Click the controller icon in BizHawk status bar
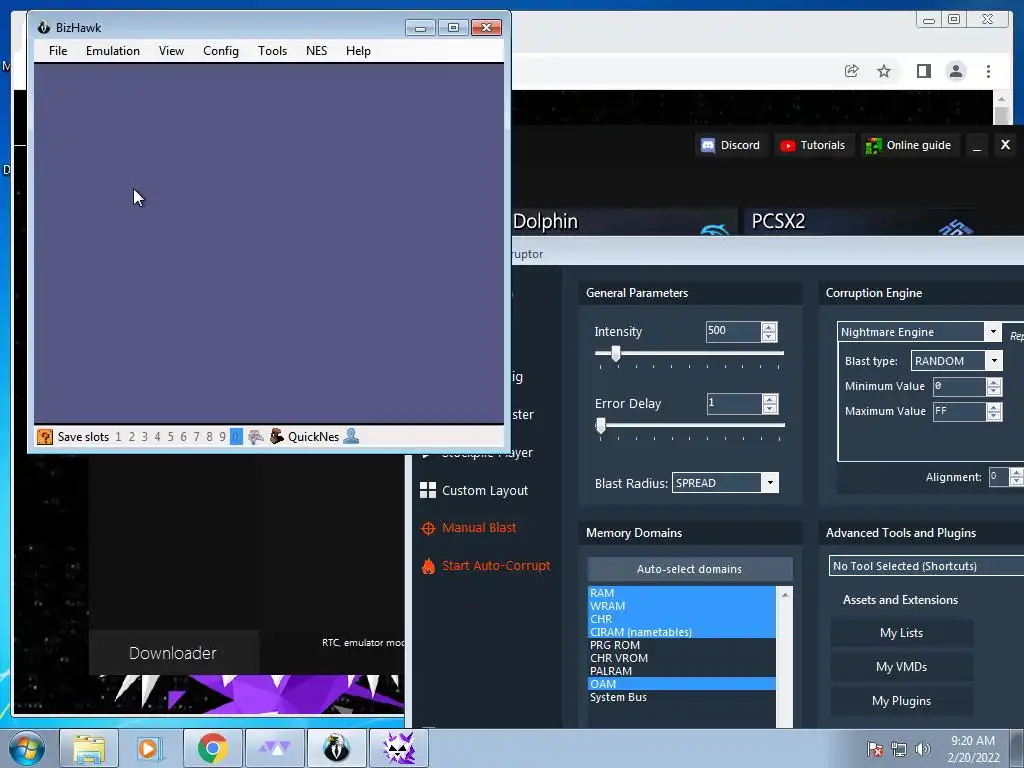Image resolution: width=1024 pixels, height=768 pixels. point(256,437)
